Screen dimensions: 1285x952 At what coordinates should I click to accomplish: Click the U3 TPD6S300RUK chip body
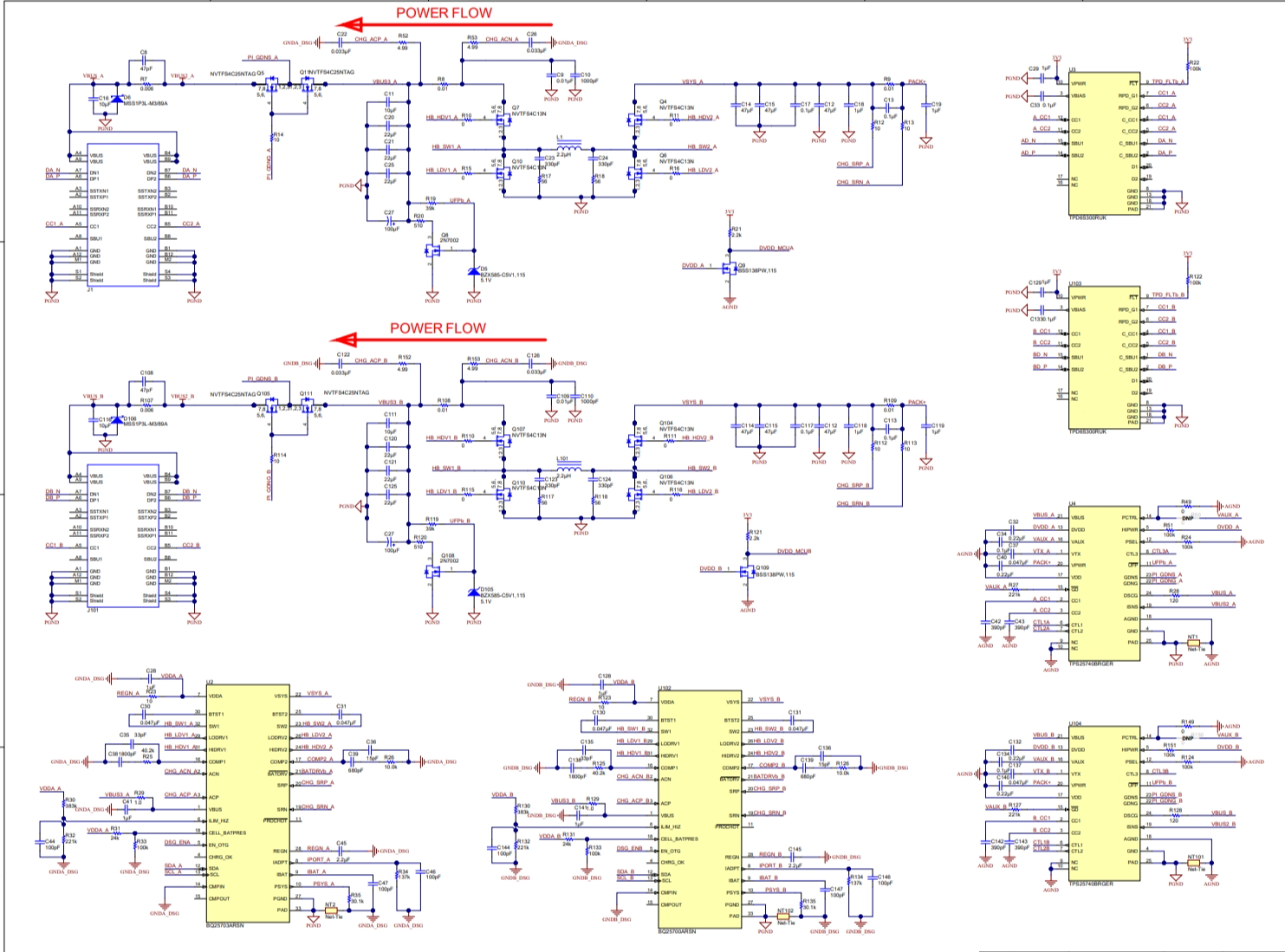pyautogui.click(x=1104, y=143)
